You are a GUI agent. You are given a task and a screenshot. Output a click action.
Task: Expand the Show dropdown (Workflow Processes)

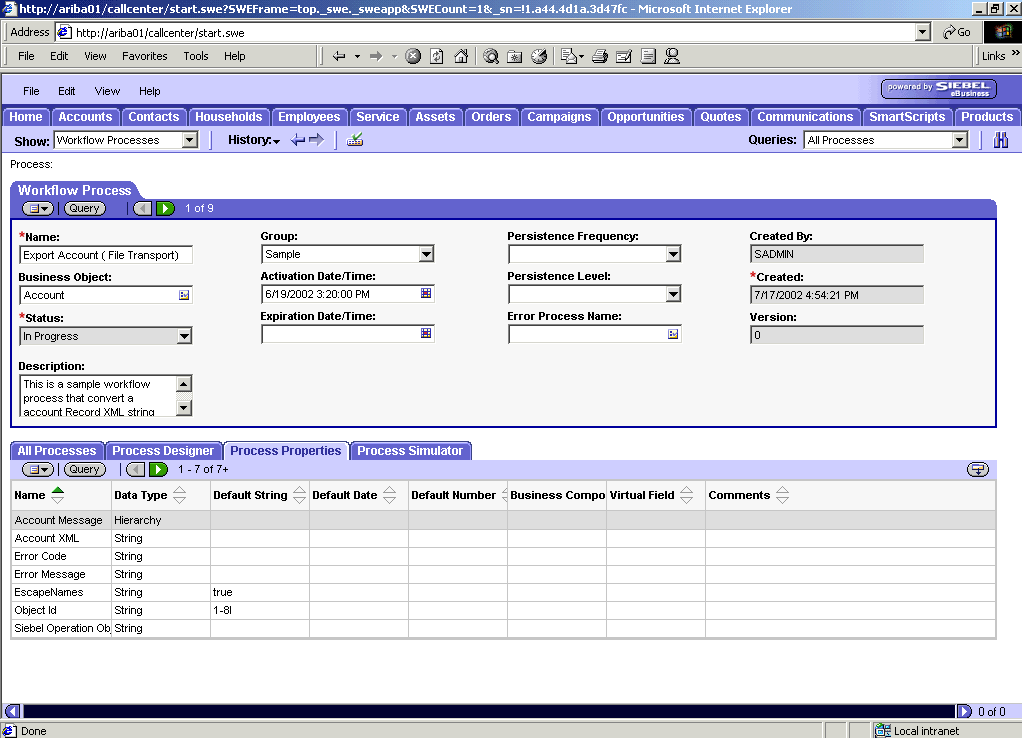point(189,140)
